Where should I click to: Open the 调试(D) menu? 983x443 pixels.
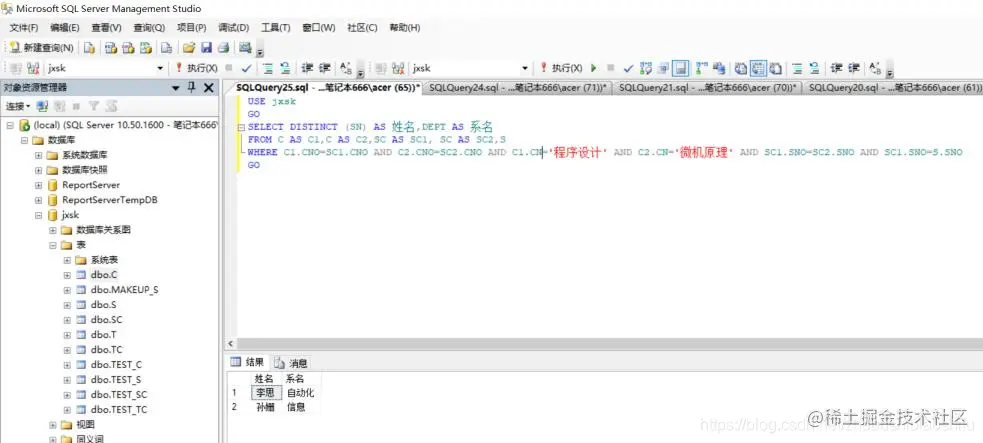coord(233,28)
